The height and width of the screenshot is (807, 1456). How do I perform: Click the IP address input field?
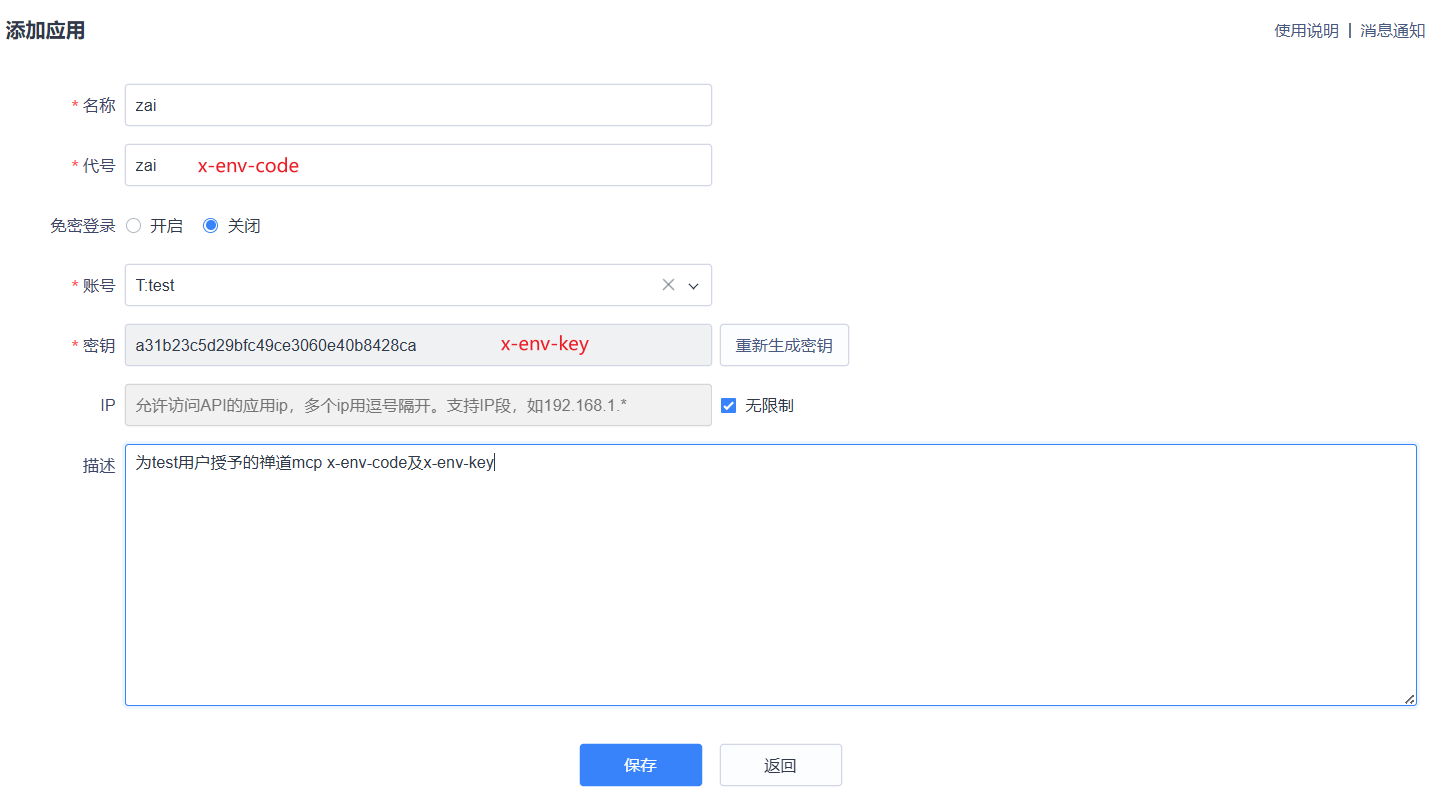coord(418,405)
